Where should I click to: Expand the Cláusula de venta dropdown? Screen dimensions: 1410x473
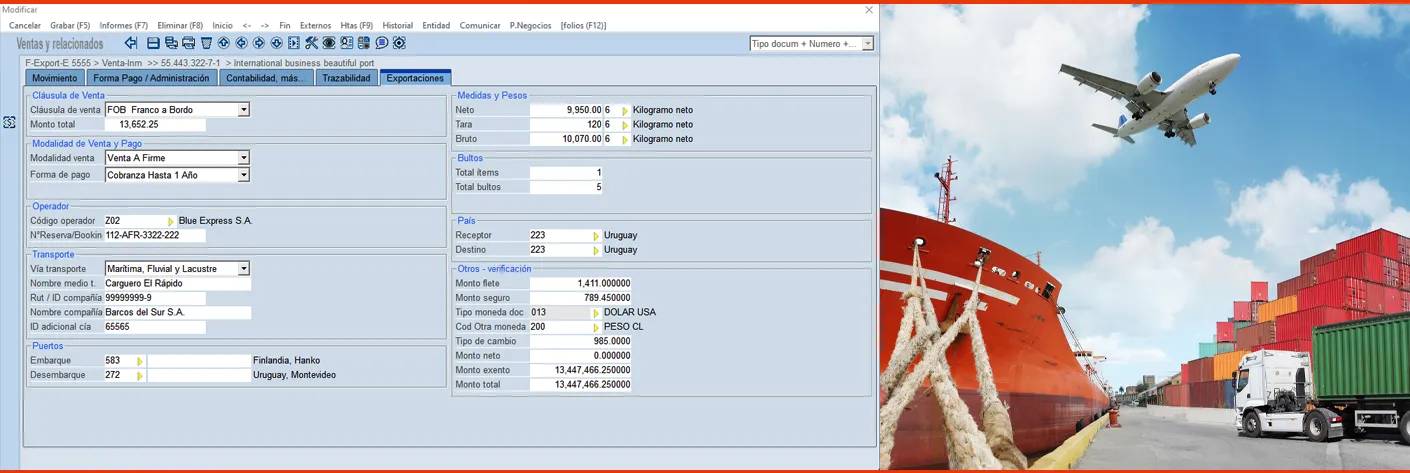click(244, 110)
